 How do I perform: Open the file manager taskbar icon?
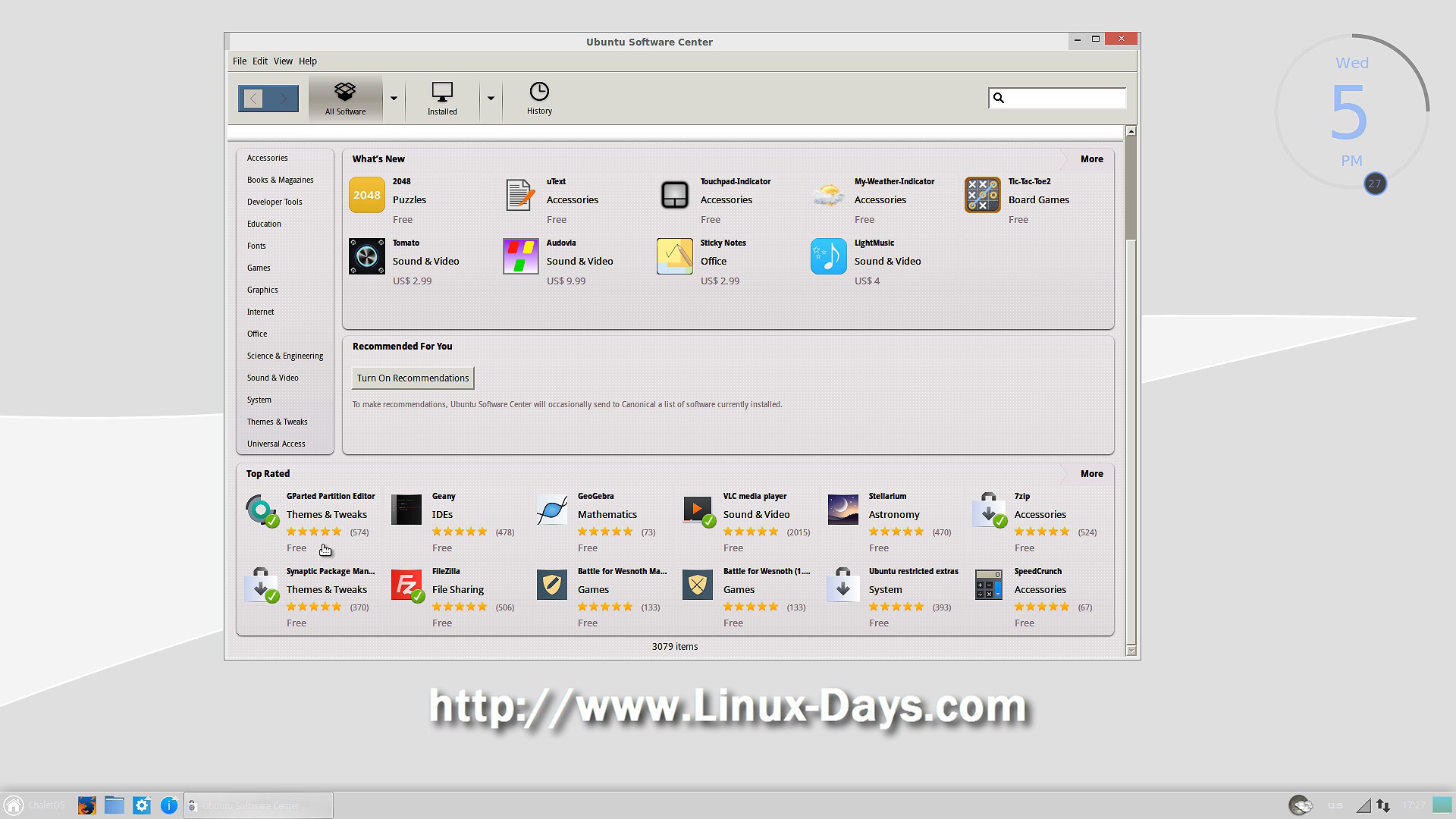pos(115,805)
